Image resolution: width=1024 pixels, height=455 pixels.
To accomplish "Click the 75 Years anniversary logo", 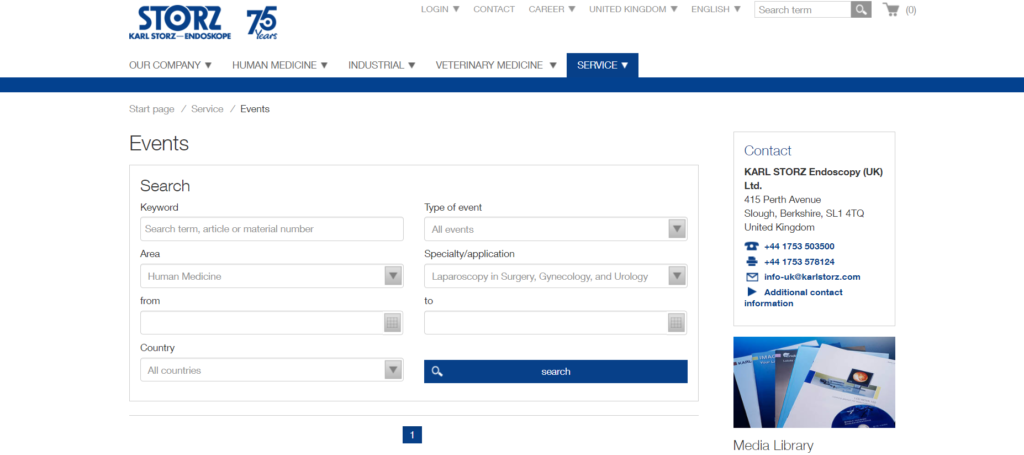I will click(x=261, y=21).
